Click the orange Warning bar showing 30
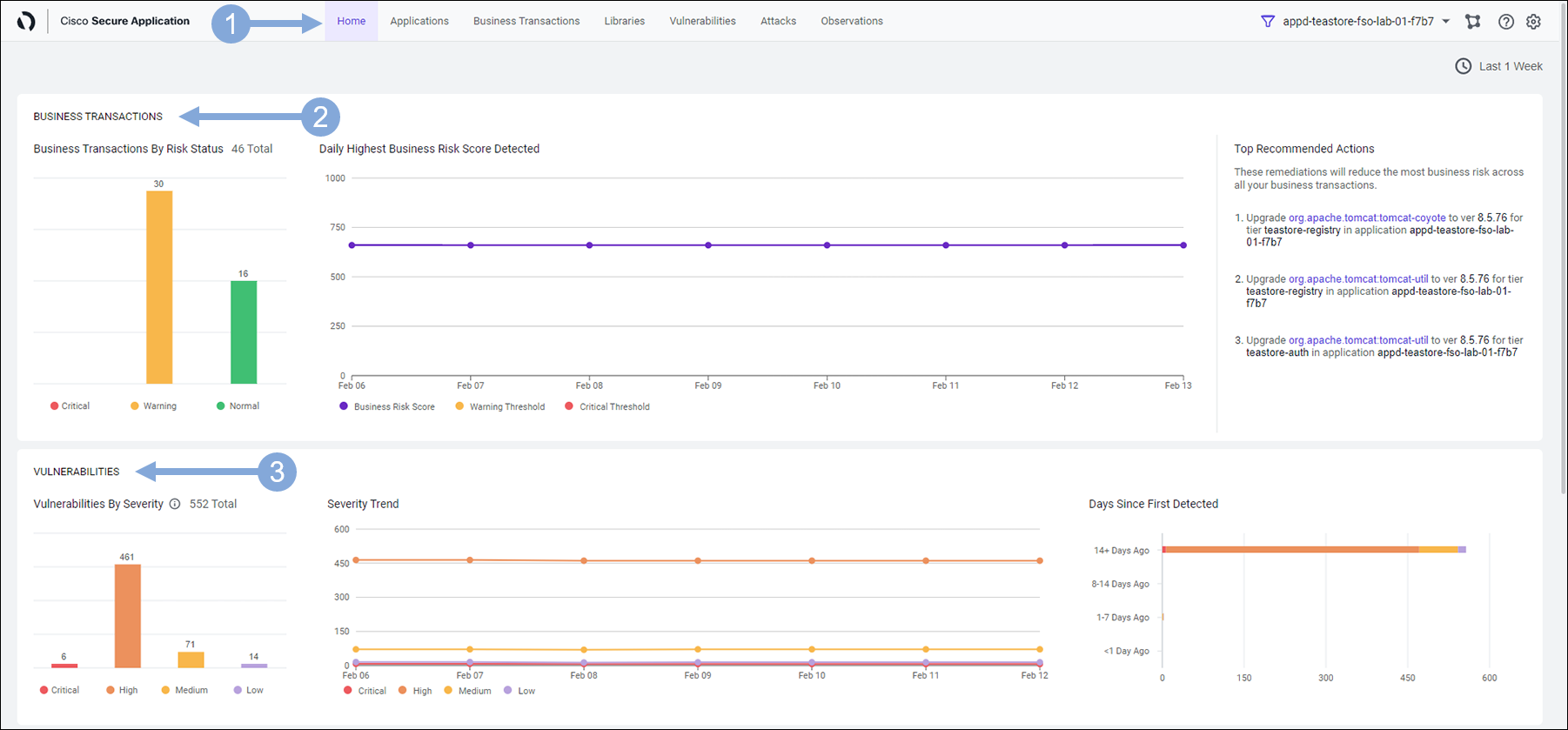 click(159, 287)
